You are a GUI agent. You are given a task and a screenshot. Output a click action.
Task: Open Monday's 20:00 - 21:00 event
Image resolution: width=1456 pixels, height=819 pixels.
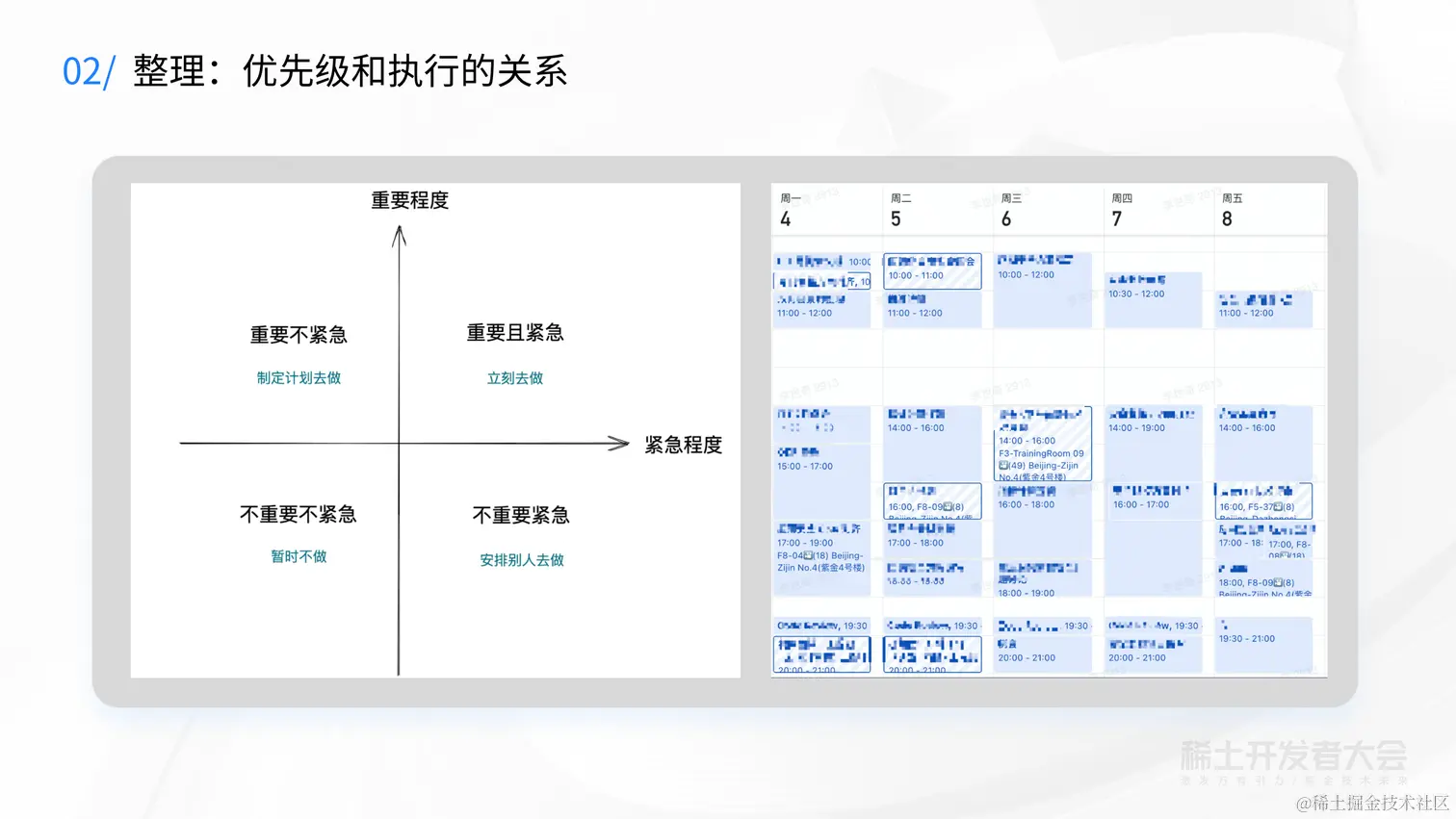pos(821,654)
